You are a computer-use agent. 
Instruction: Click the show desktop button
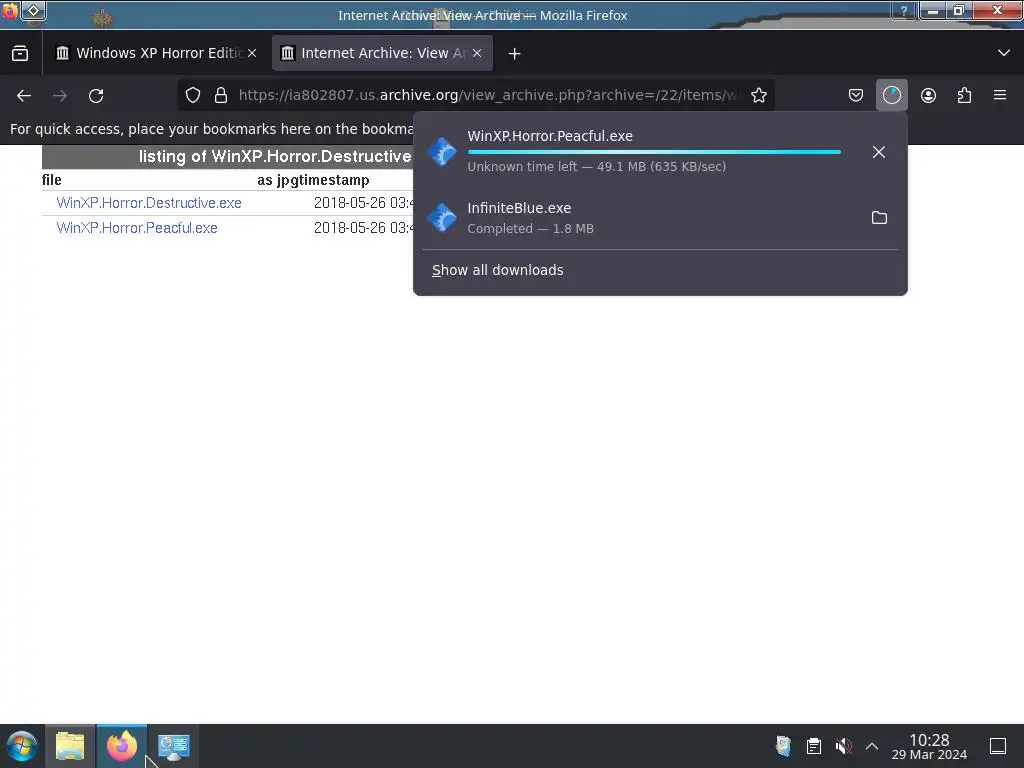point(998,746)
